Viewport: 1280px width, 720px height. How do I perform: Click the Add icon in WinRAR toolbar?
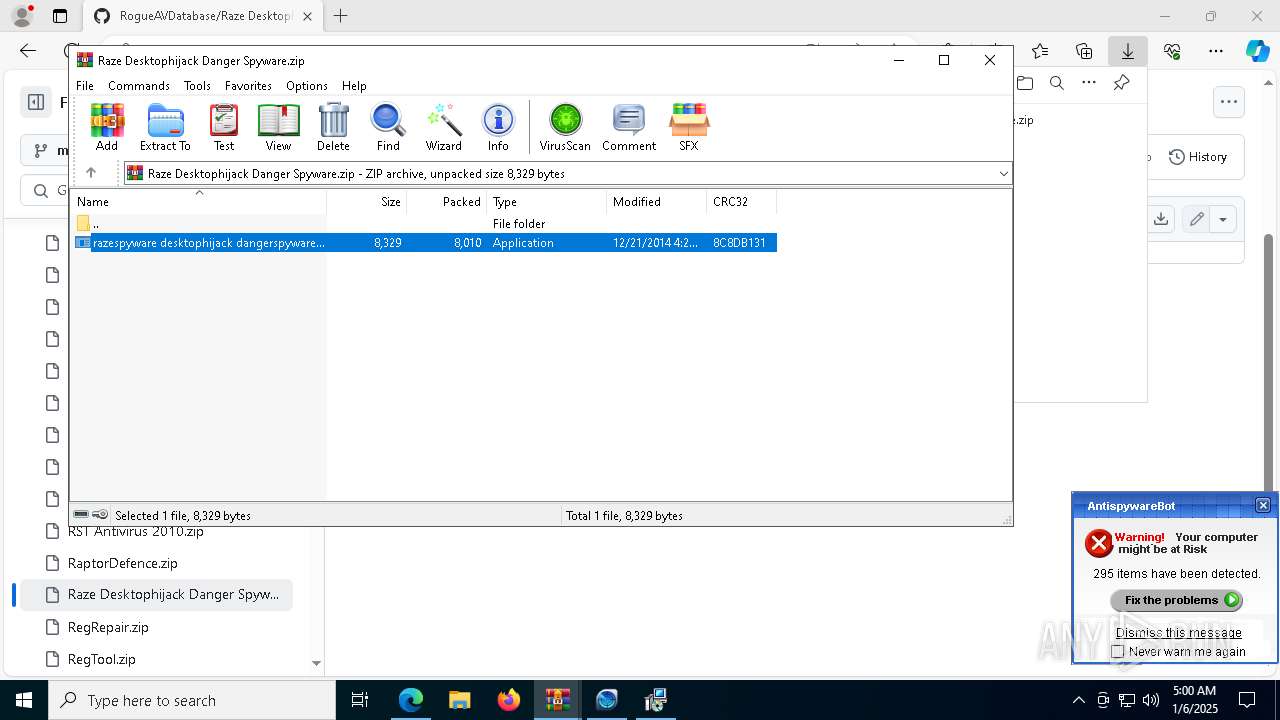107,127
